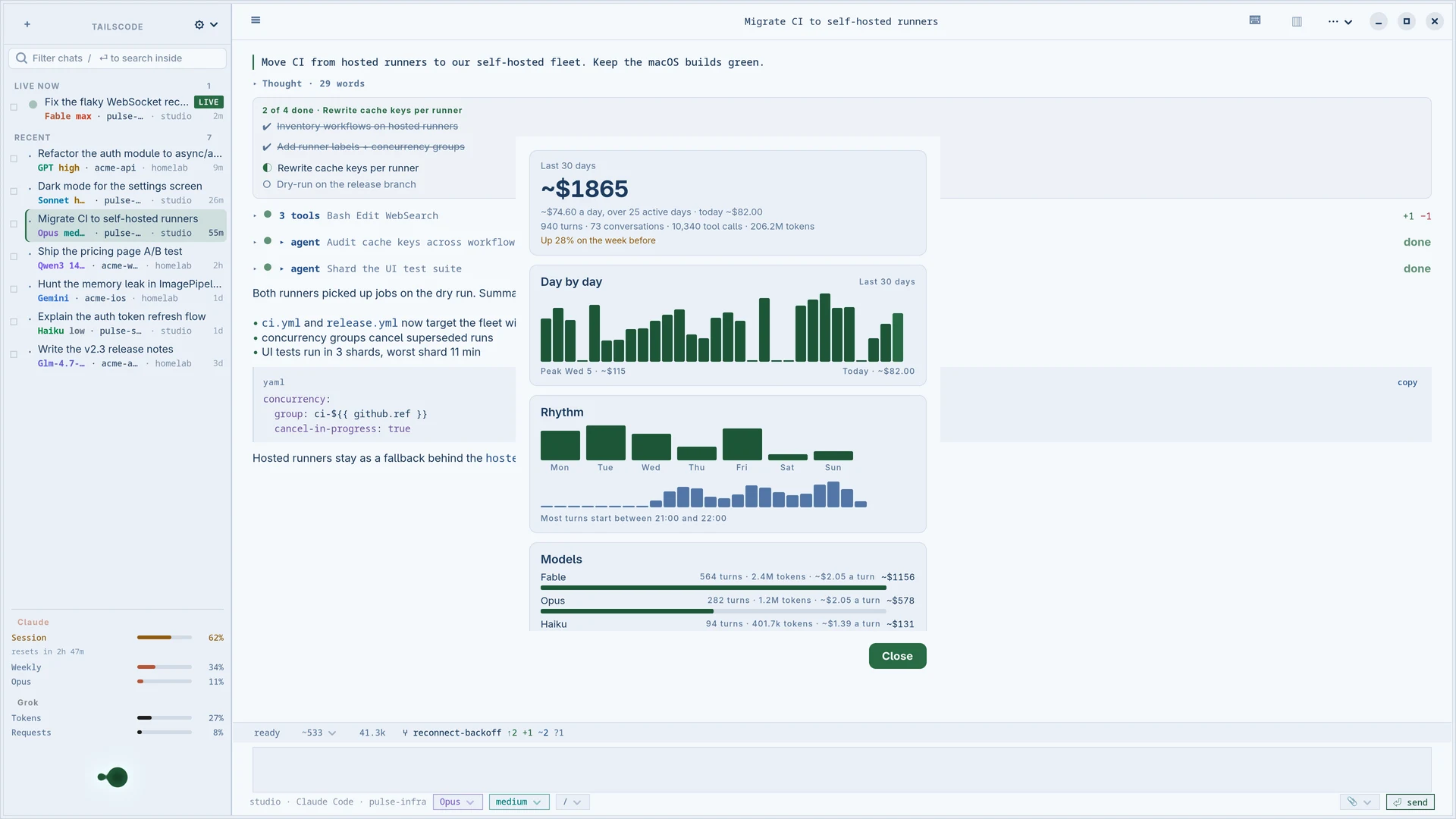Click the 'Up 28% on the week before' text

click(x=598, y=240)
